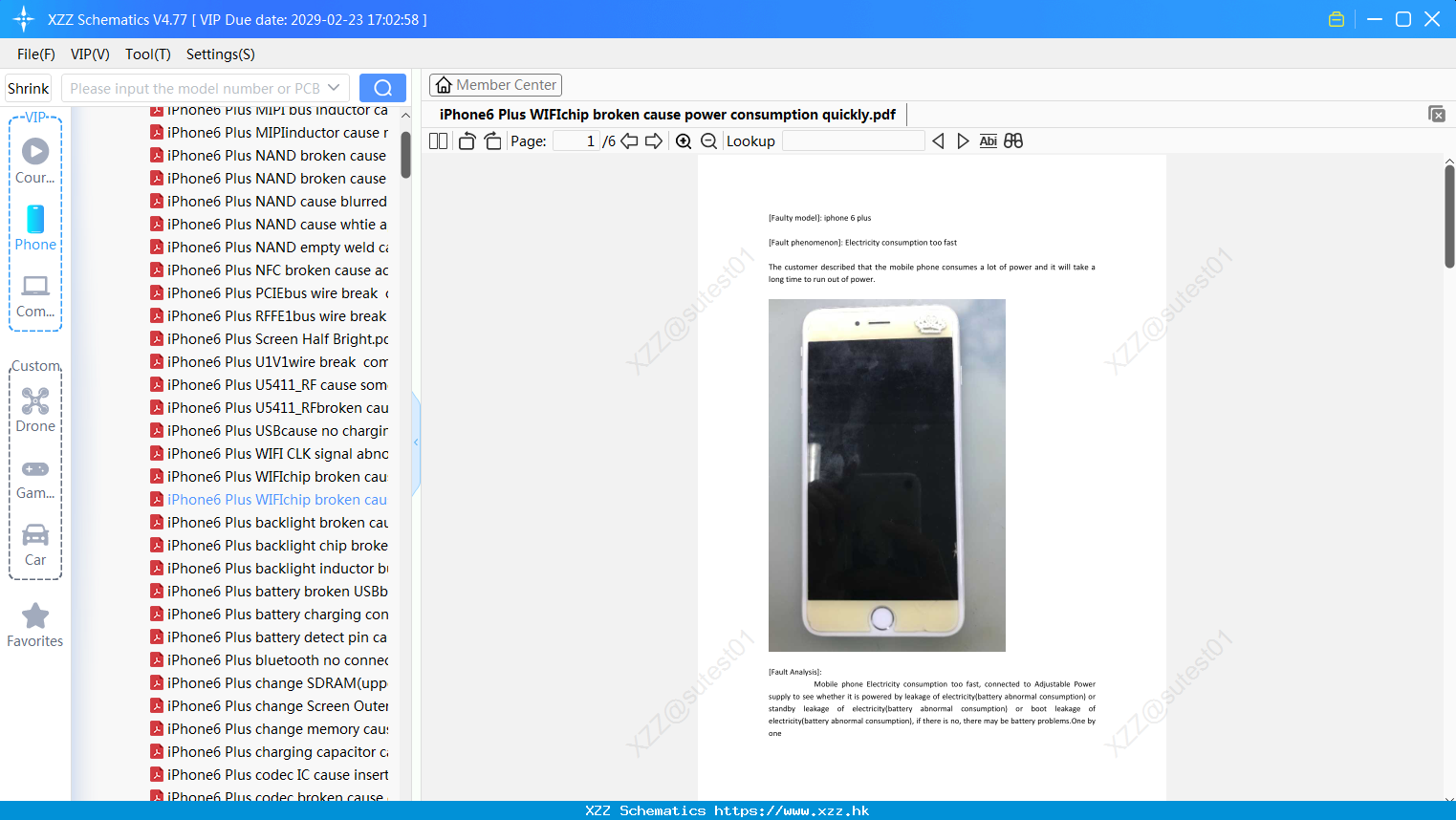Find next lookup result
Screen dimensions: 1456x820
[963, 141]
